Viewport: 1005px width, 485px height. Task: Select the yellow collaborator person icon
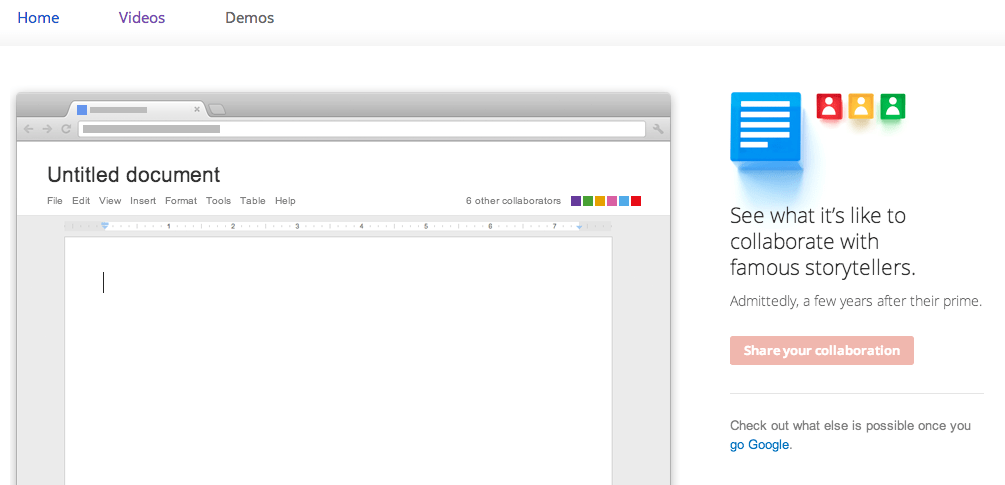point(861,106)
